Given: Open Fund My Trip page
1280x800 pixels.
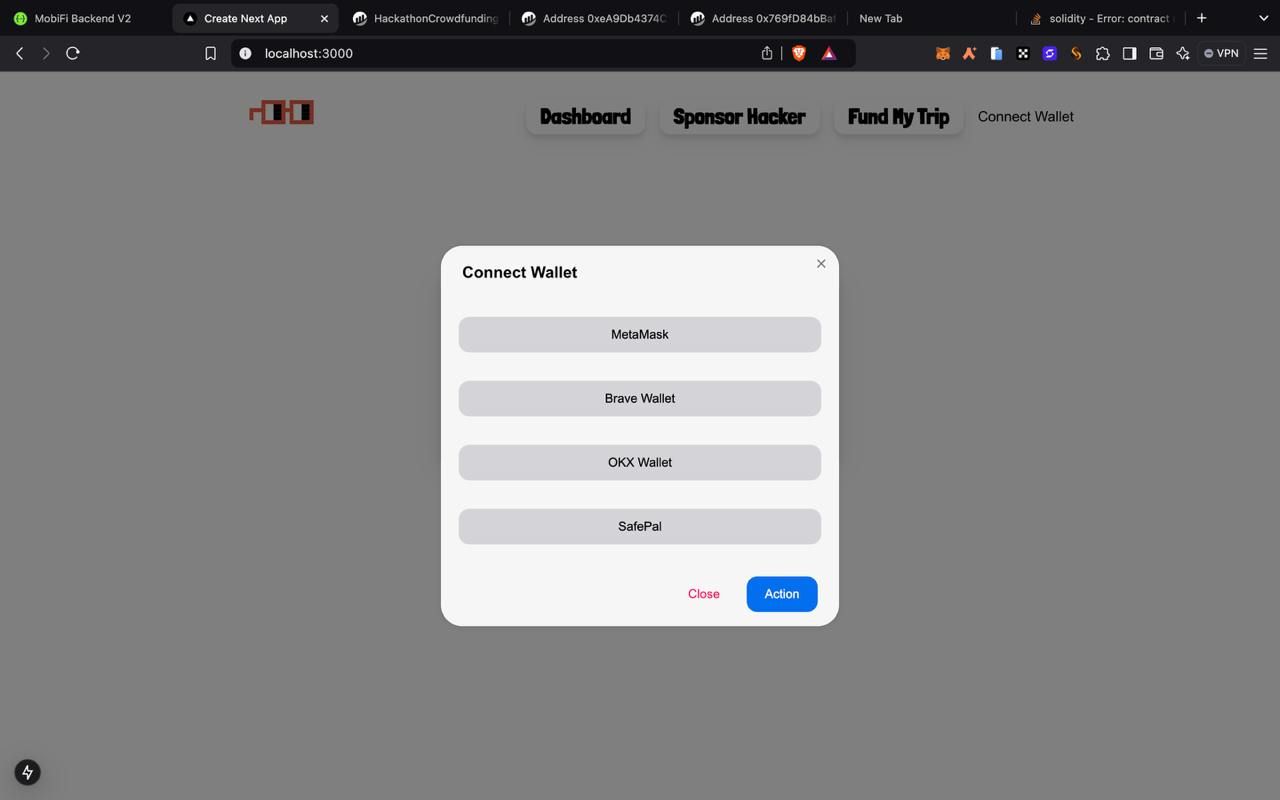Looking at the screenshot, I should [x=898, y=117].
